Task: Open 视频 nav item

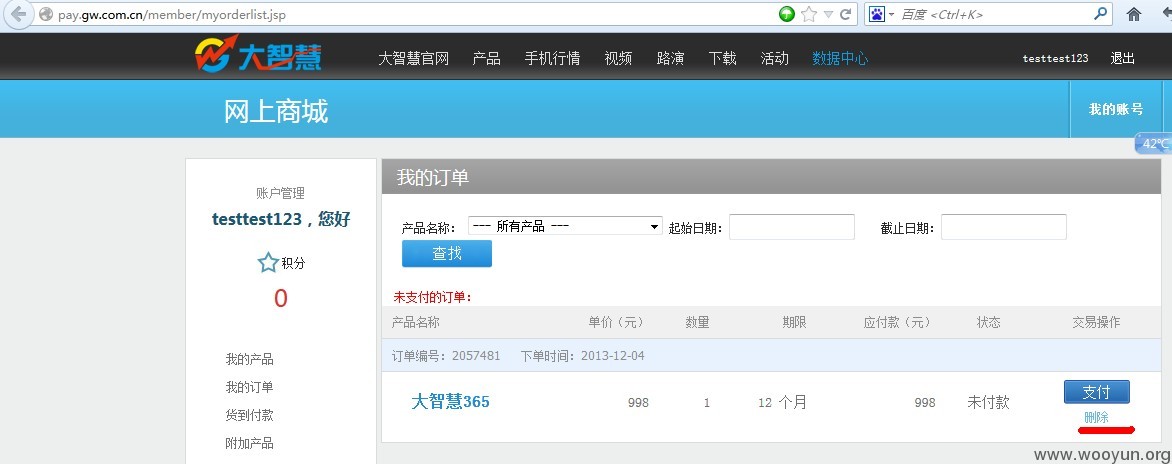Action: 618,58
